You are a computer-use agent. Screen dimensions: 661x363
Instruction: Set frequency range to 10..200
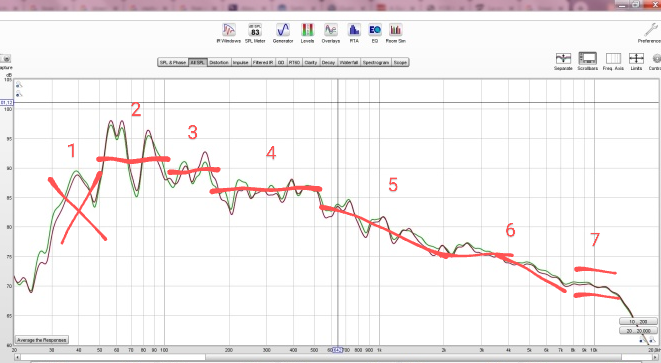coord(639,322)
